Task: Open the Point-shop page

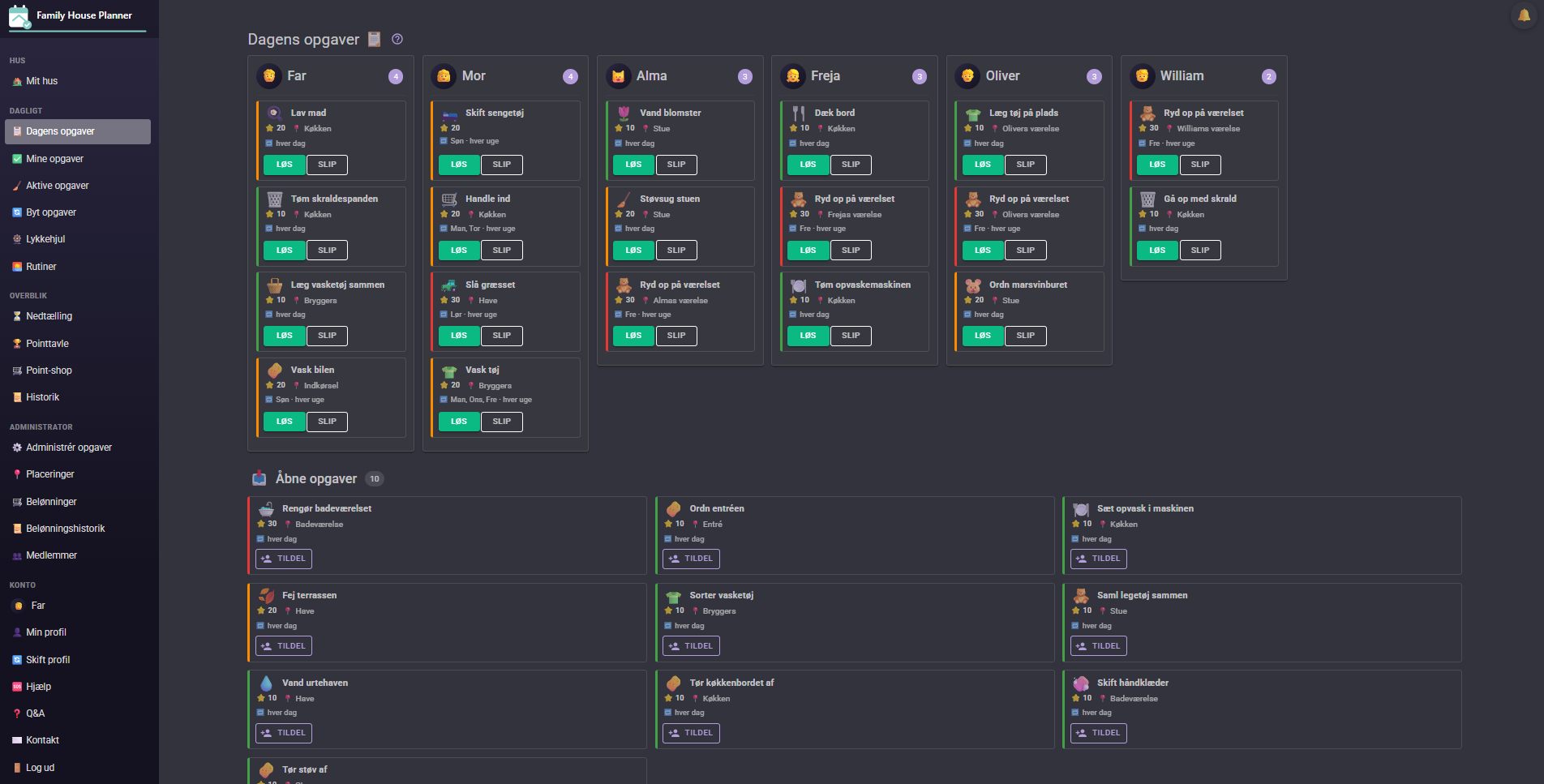Action: point(78,371)
